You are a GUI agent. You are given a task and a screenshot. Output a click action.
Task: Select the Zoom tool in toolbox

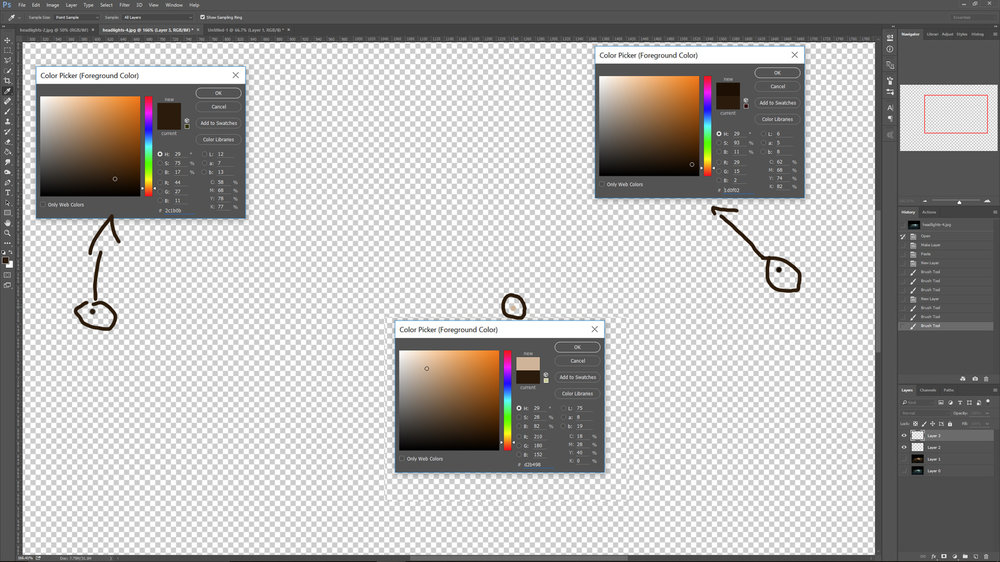pyautogui.click(x=8, y=233)
